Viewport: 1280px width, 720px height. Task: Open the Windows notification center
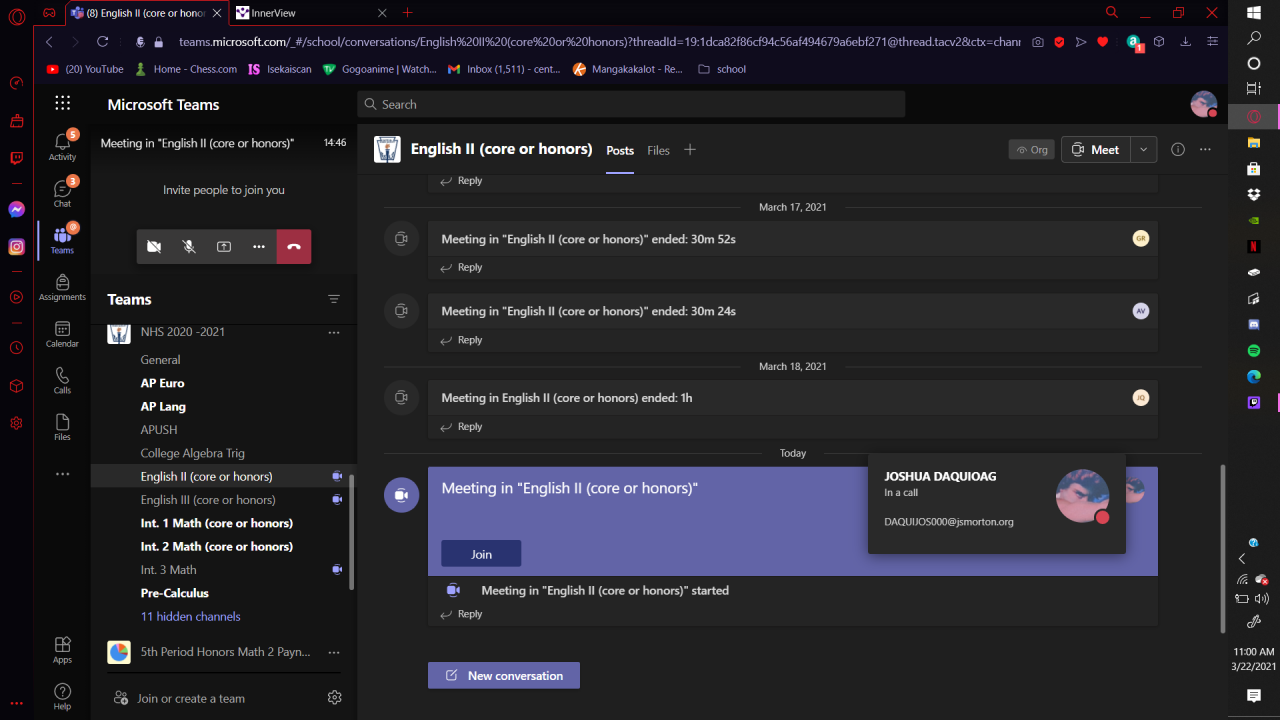(x=1254, y=695)
